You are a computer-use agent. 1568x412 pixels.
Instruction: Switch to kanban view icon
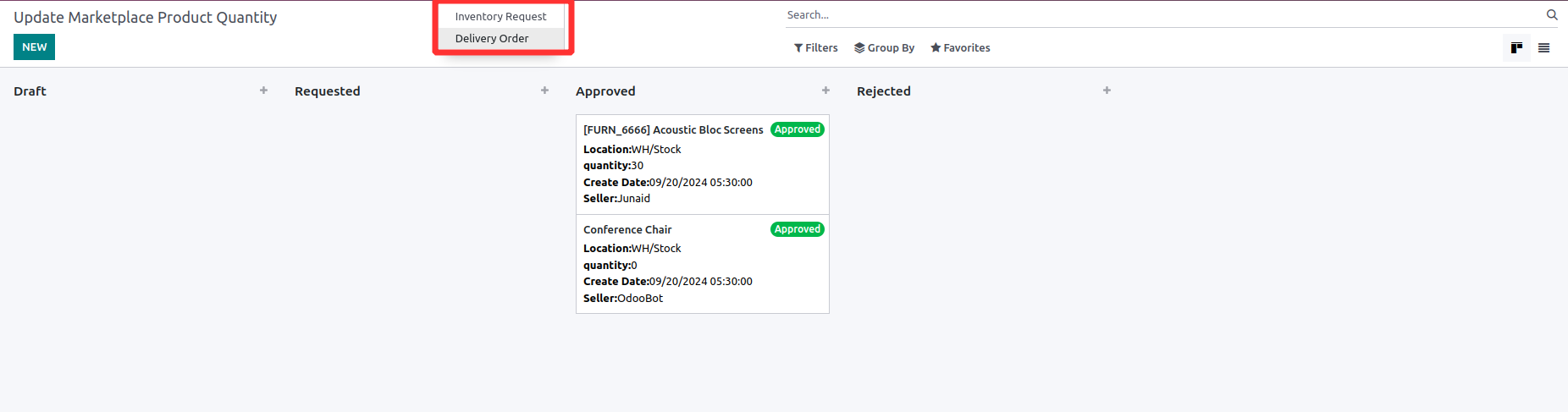1516,48
